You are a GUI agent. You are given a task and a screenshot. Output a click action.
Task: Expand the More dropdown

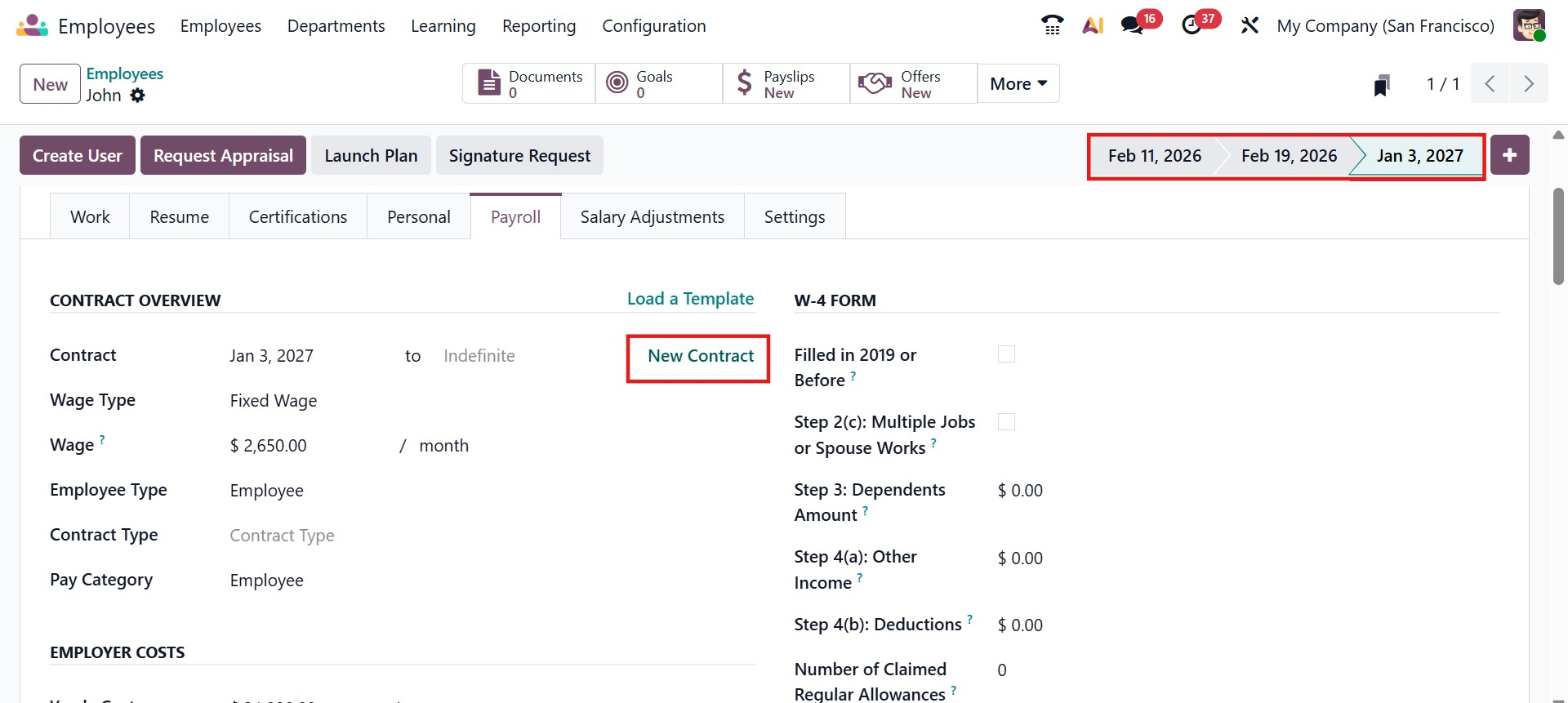[x=1018, y=84]
